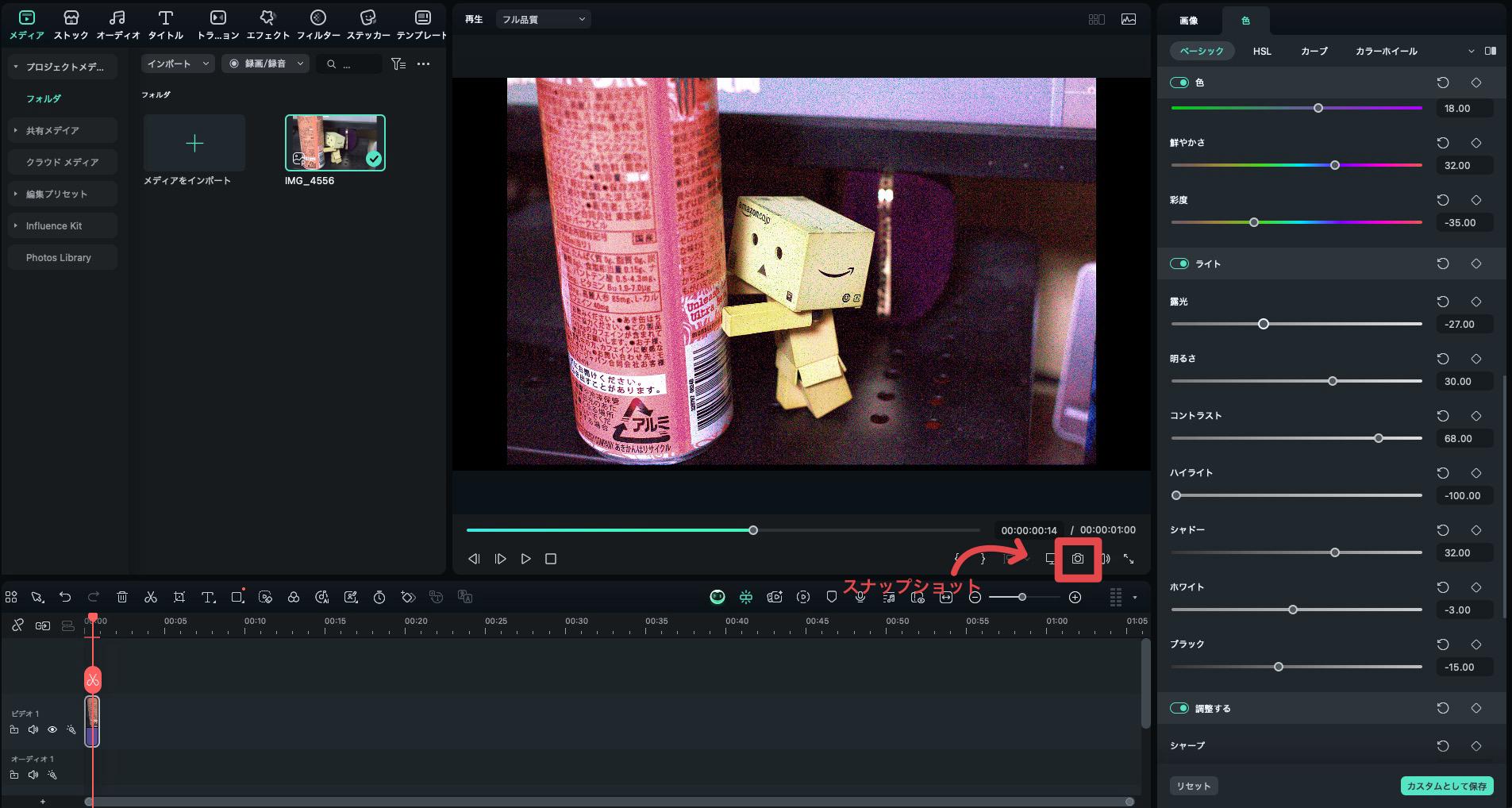Click the speed stopwatch icon

pos(379,597)
